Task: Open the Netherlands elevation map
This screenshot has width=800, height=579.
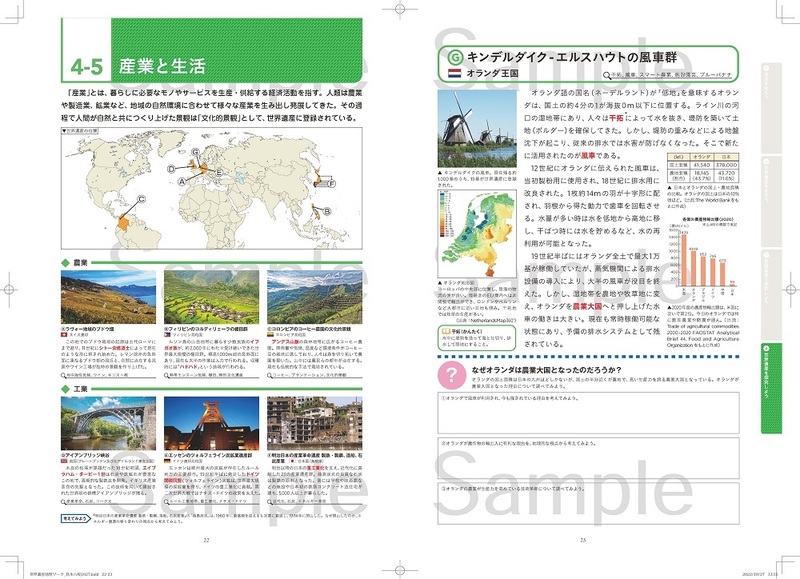Action: 477,234
